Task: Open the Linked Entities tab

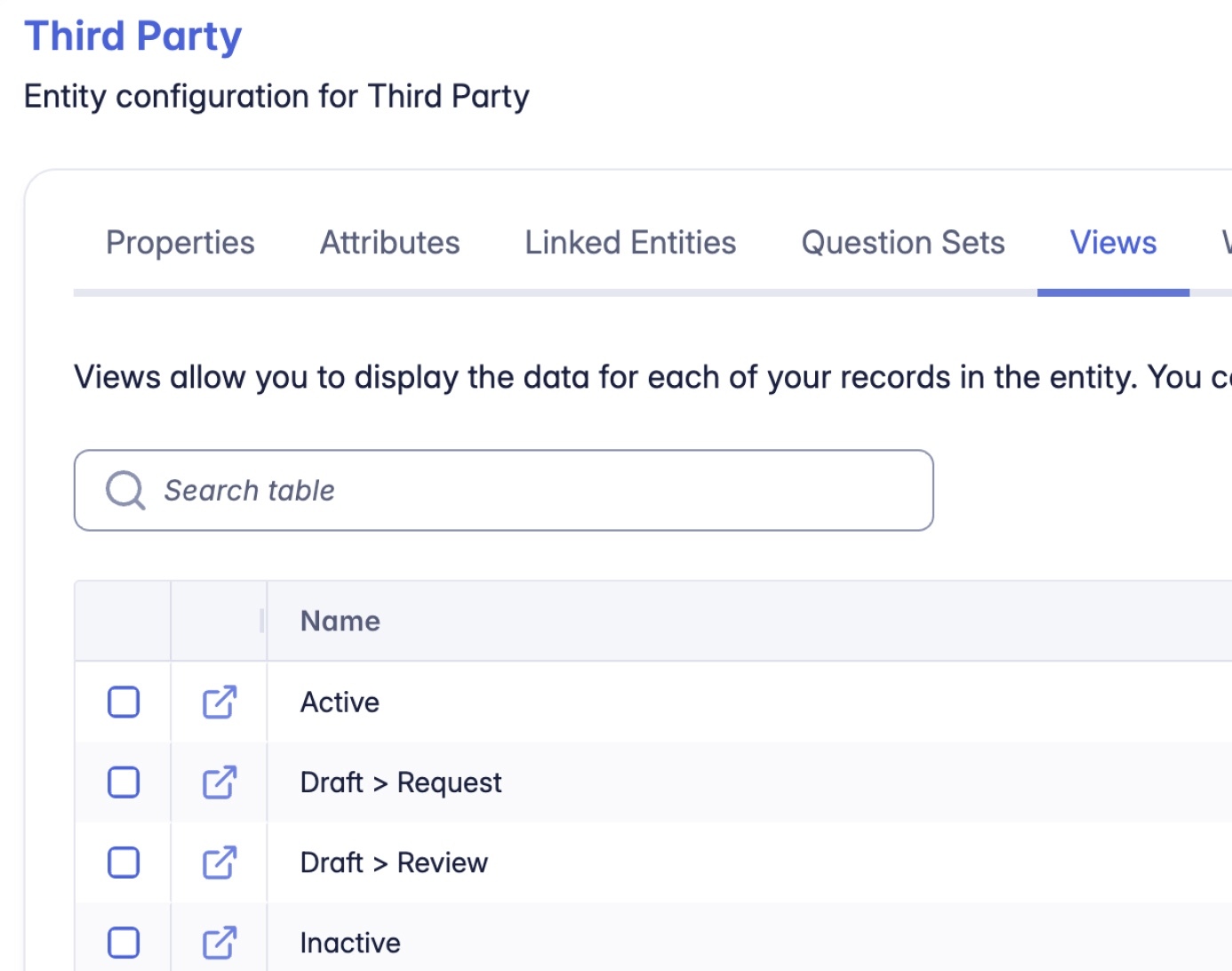Action: (630, 243)
